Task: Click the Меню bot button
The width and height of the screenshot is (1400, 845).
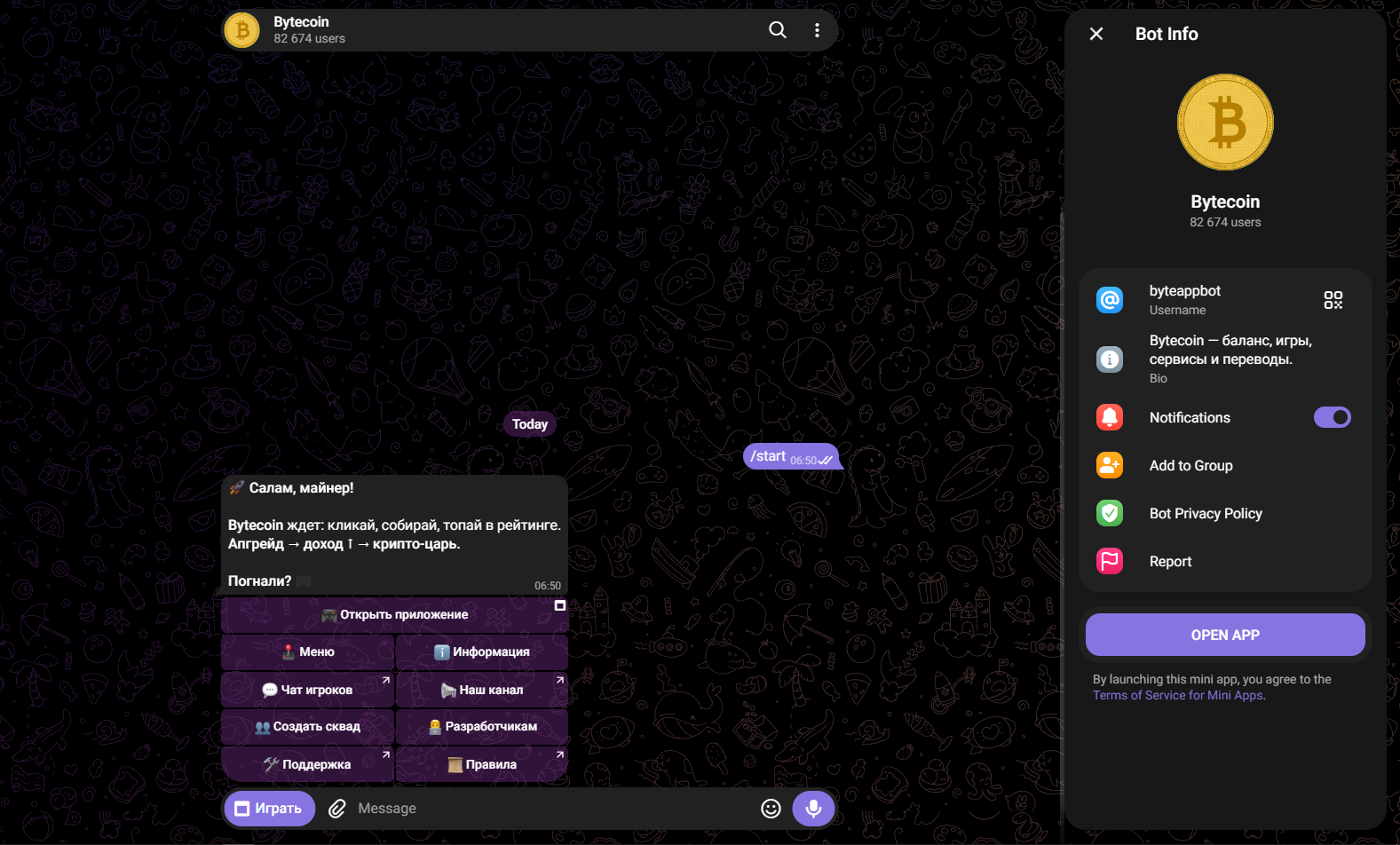Action: [x=307, y=652]
